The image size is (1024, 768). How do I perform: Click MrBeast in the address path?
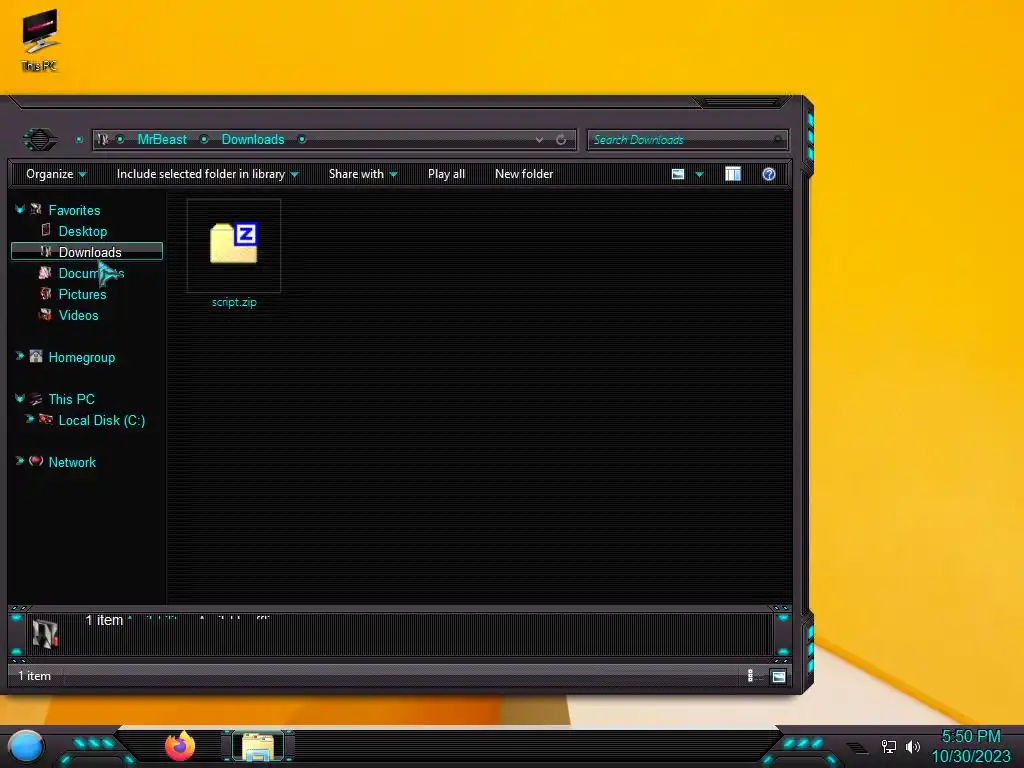(162, 139)
